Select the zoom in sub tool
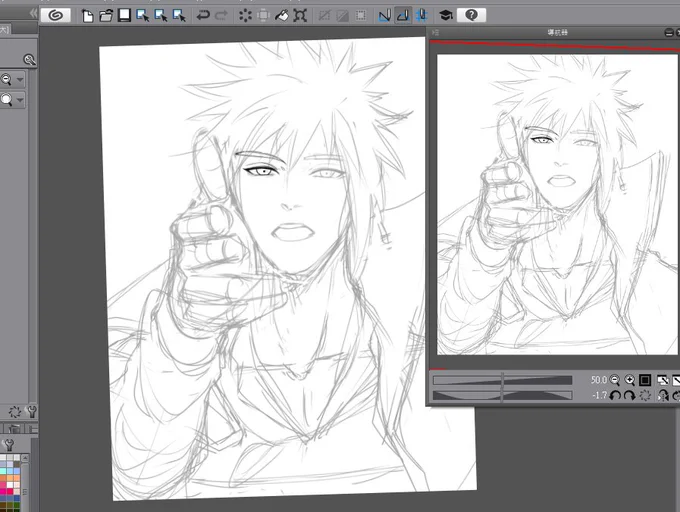680x512 pixels. pyautogui.click(x=7, y=100)
